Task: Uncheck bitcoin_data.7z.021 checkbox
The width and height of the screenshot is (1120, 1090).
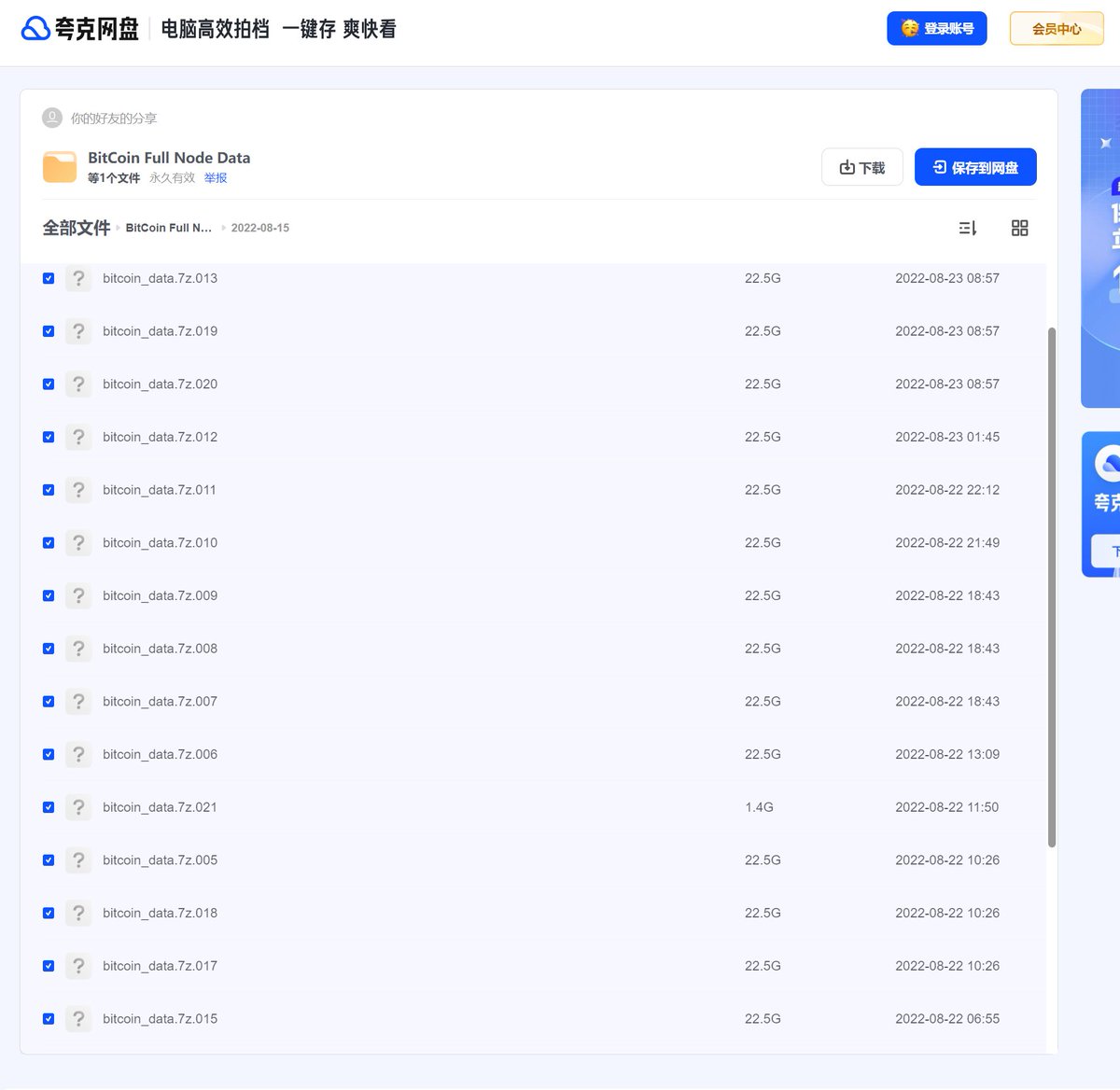Action: pos(48,807)
